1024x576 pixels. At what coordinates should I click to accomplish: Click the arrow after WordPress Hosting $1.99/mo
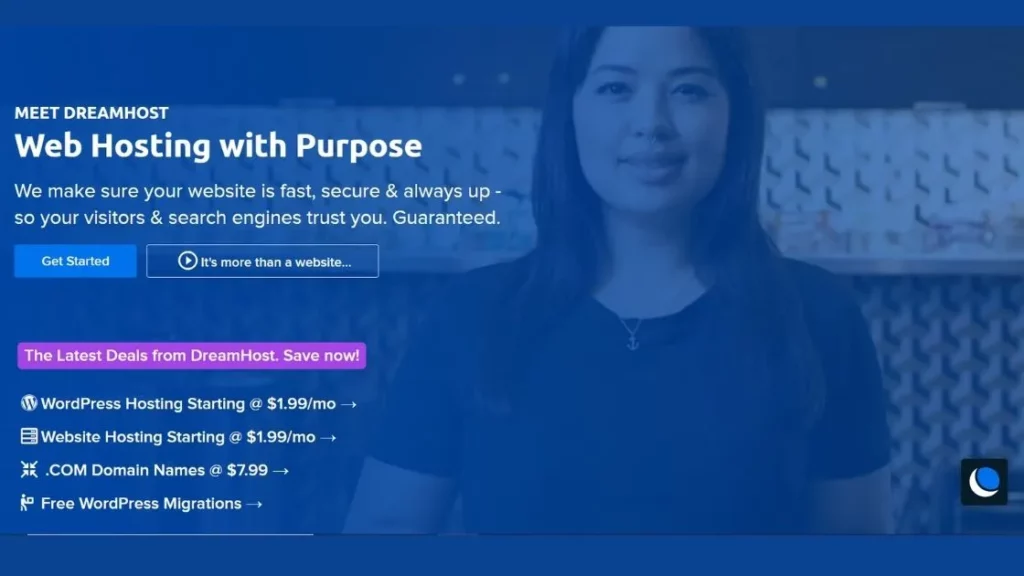[x=349, y=405]
